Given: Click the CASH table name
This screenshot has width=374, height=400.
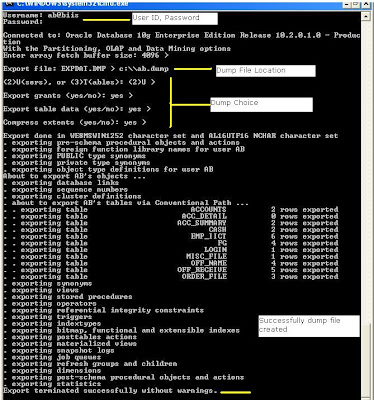Looking at the screenshot, I should pyautogui.click(x=217, y=230).
